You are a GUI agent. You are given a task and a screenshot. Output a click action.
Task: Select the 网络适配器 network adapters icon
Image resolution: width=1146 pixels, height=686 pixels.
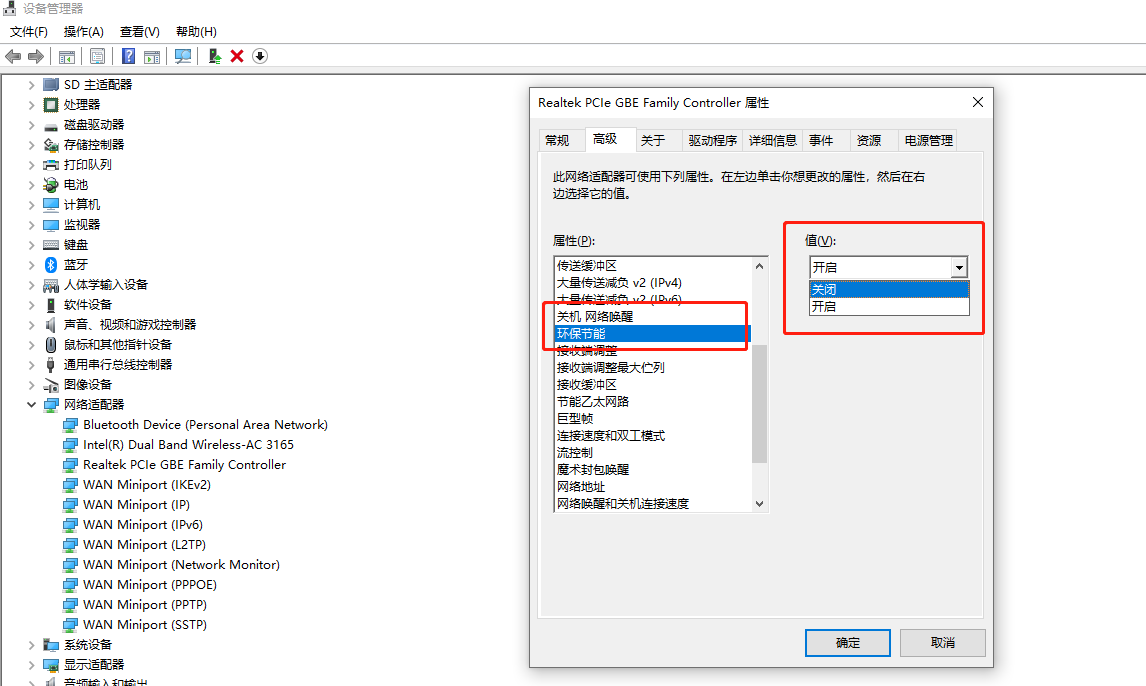point(50,405)
